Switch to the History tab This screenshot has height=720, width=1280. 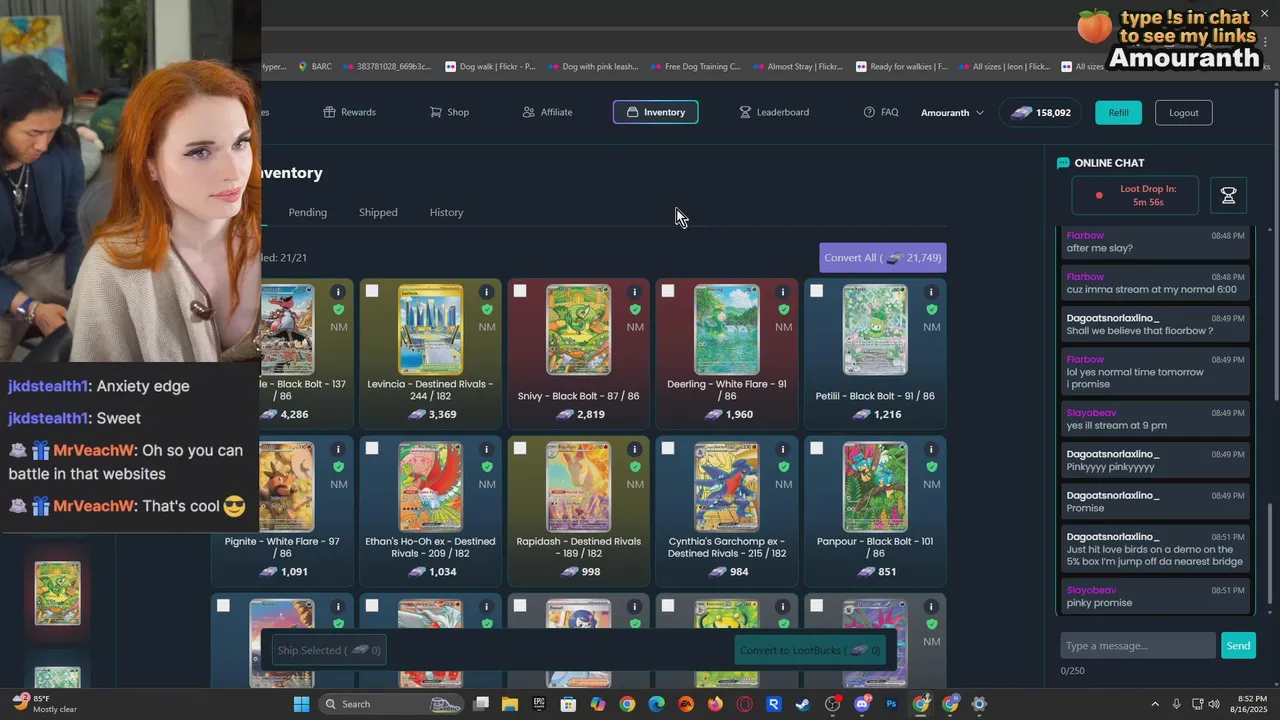(x=446, y=212)
